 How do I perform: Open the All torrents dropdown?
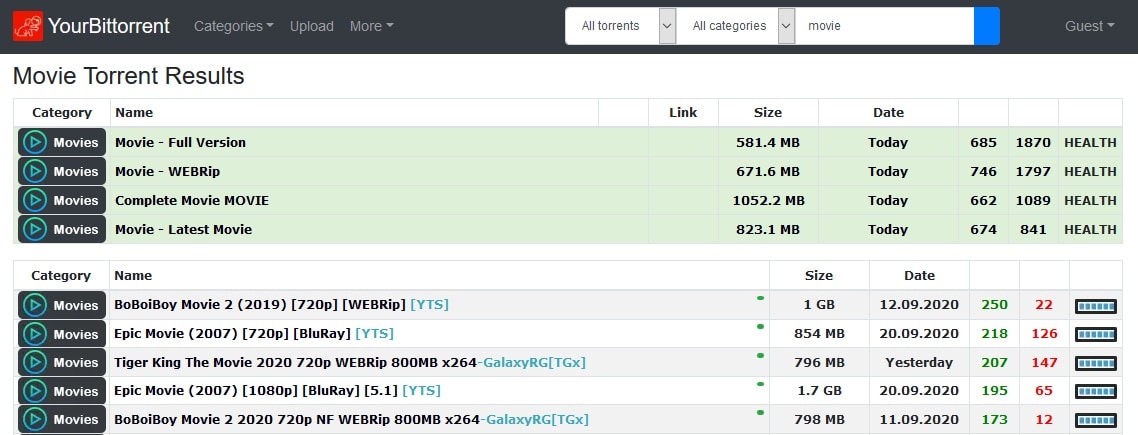(x=621, y=26)
